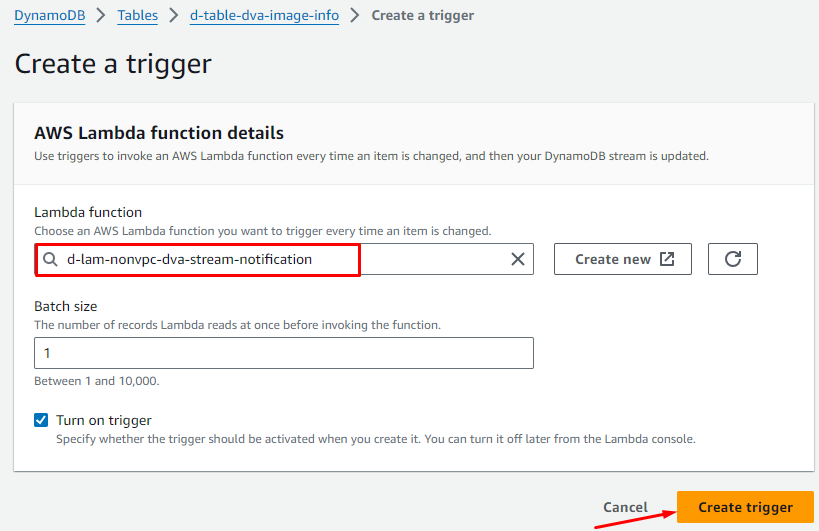Navigate to Tables breadcrumb
The width and height of the screenshot is (819, 531).
pos(137,16)
